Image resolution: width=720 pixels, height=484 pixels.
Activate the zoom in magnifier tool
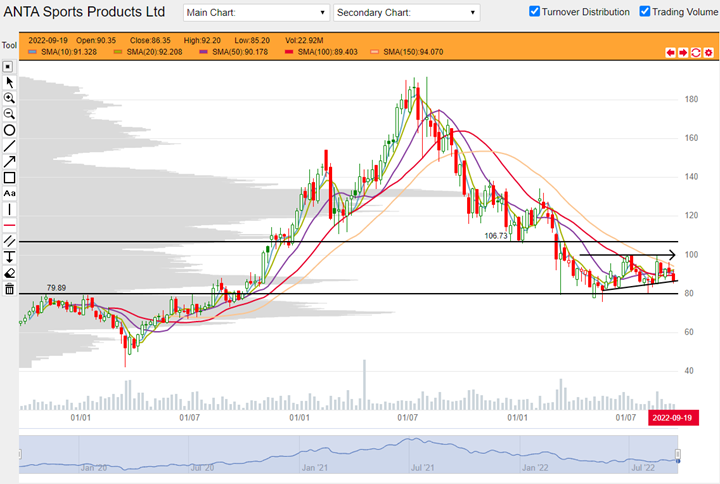[x=9, y=98]
